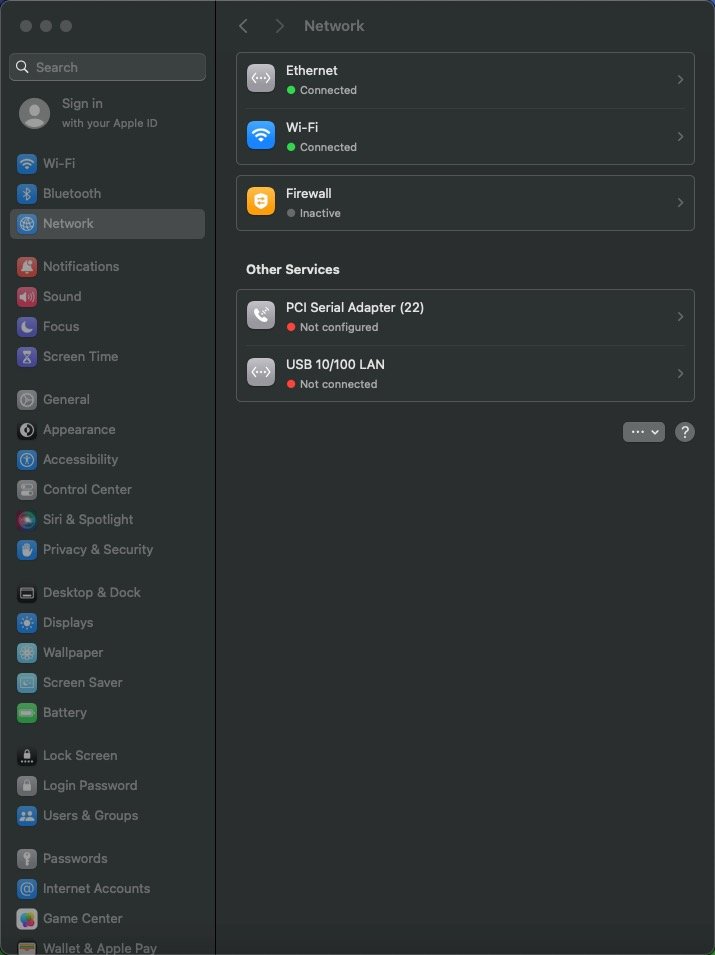Open the Screen Saver icon
The height and width of the screenshot is (955, 715).
[27, 683]
